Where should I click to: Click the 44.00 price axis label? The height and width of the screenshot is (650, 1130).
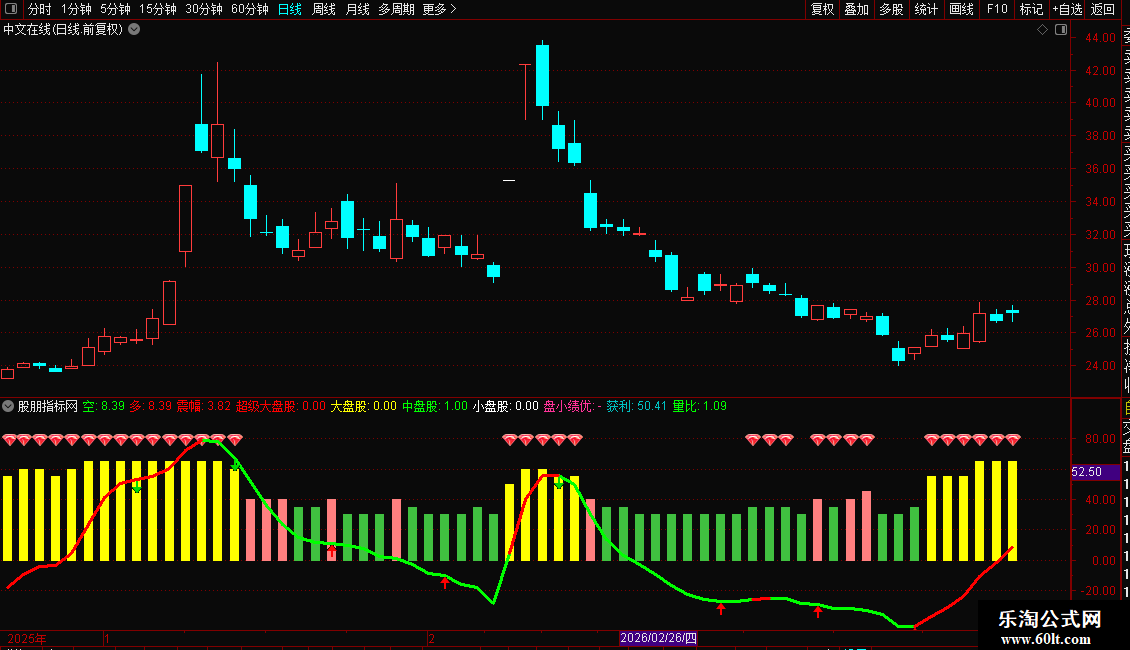1100,38
